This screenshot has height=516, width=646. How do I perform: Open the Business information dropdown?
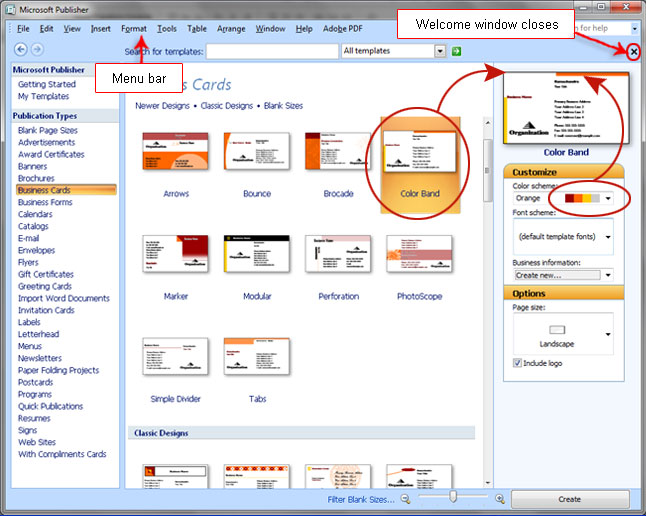pos(608,275)
